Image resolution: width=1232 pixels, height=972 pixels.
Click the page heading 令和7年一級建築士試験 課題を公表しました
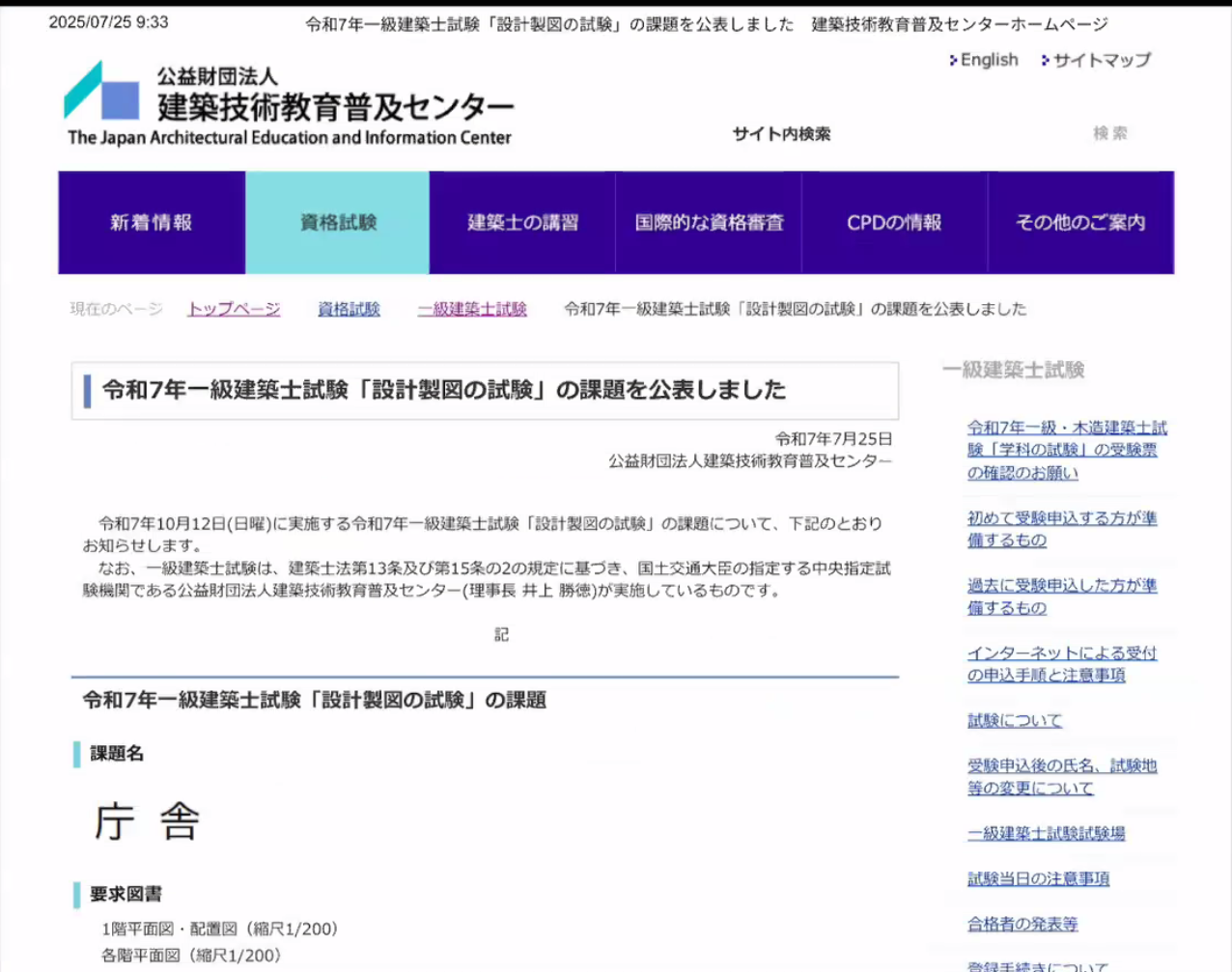click(444, 390)
